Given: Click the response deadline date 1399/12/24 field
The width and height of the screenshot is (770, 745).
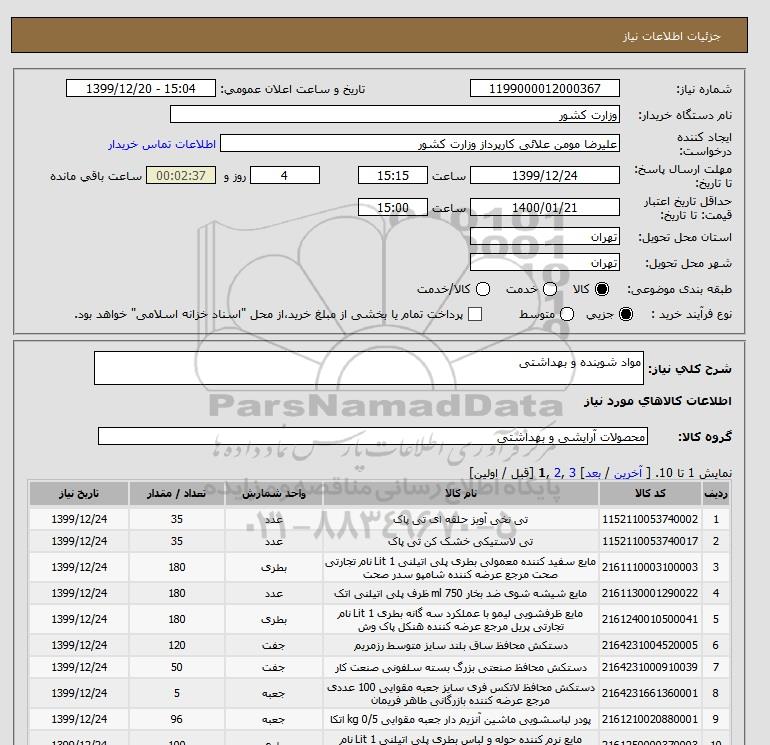Looking at the screenshot, I should pos(545,175).
